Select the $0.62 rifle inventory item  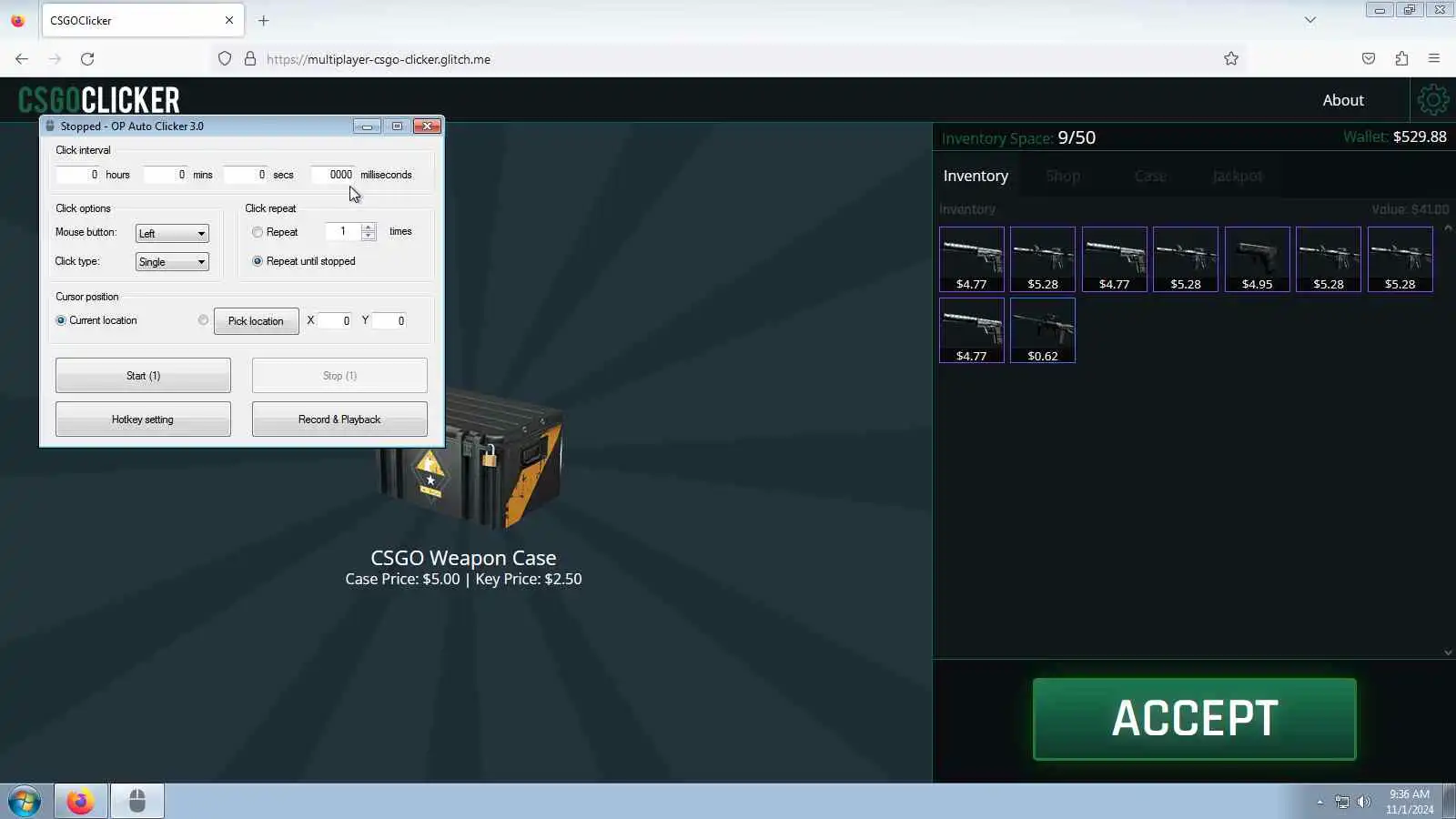[1043, 330]
